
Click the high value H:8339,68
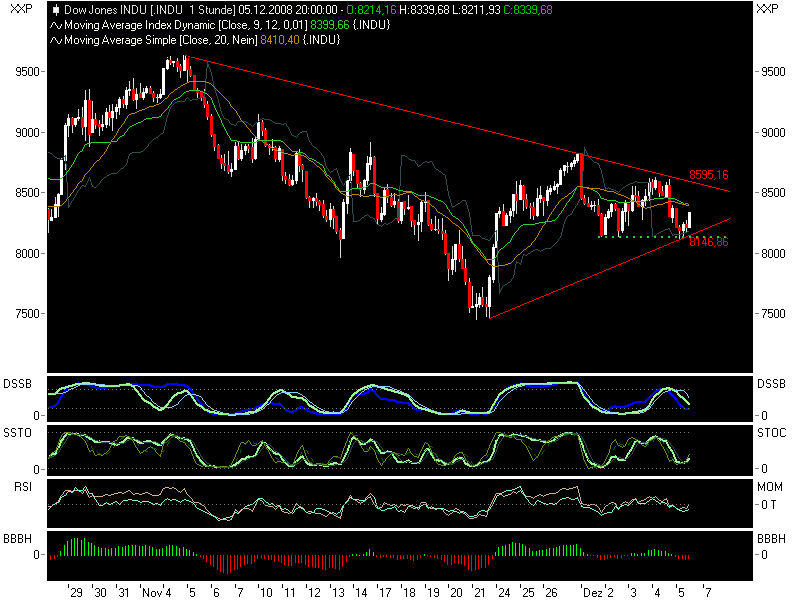click(424, 10)
